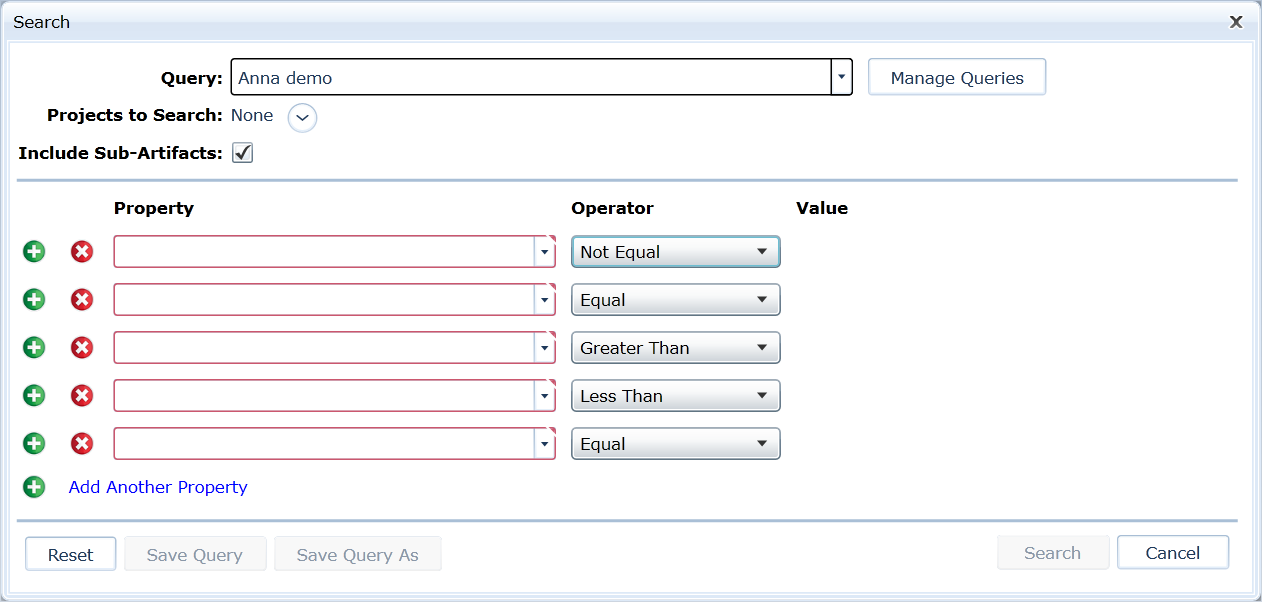Open first Property field dropdown arrow
The image size is (1262, 602).
point(544,252)
